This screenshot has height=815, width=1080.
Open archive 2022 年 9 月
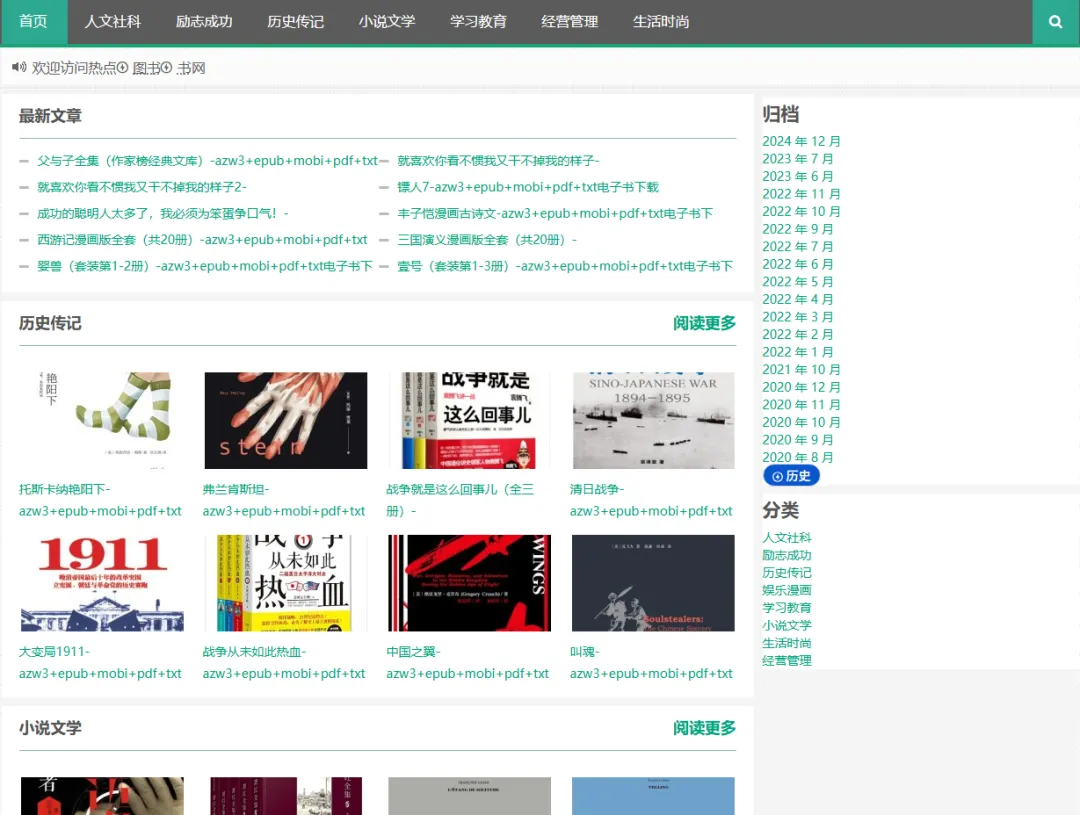coord(798,229)
